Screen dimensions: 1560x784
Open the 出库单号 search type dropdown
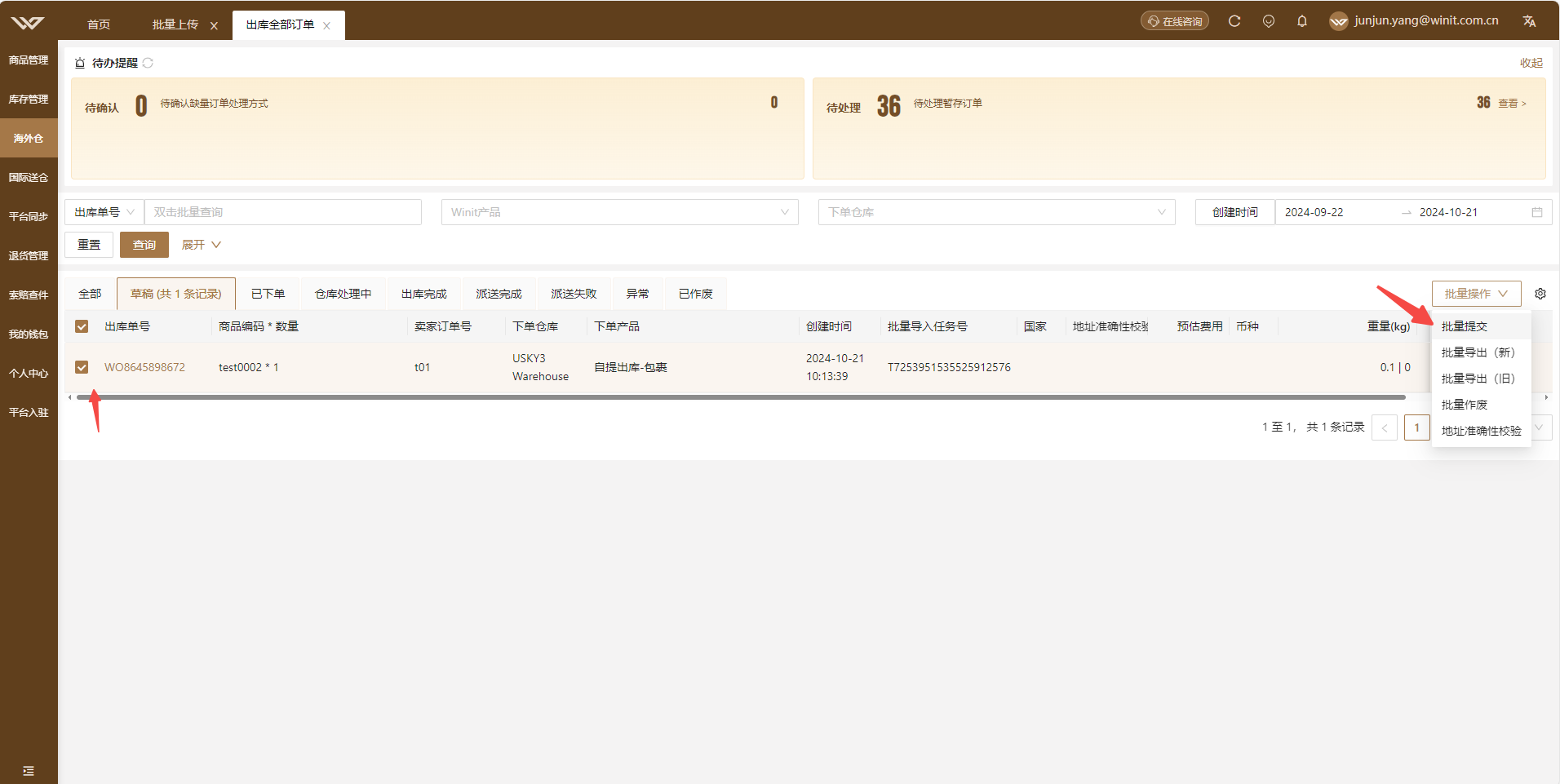(104, 212)
